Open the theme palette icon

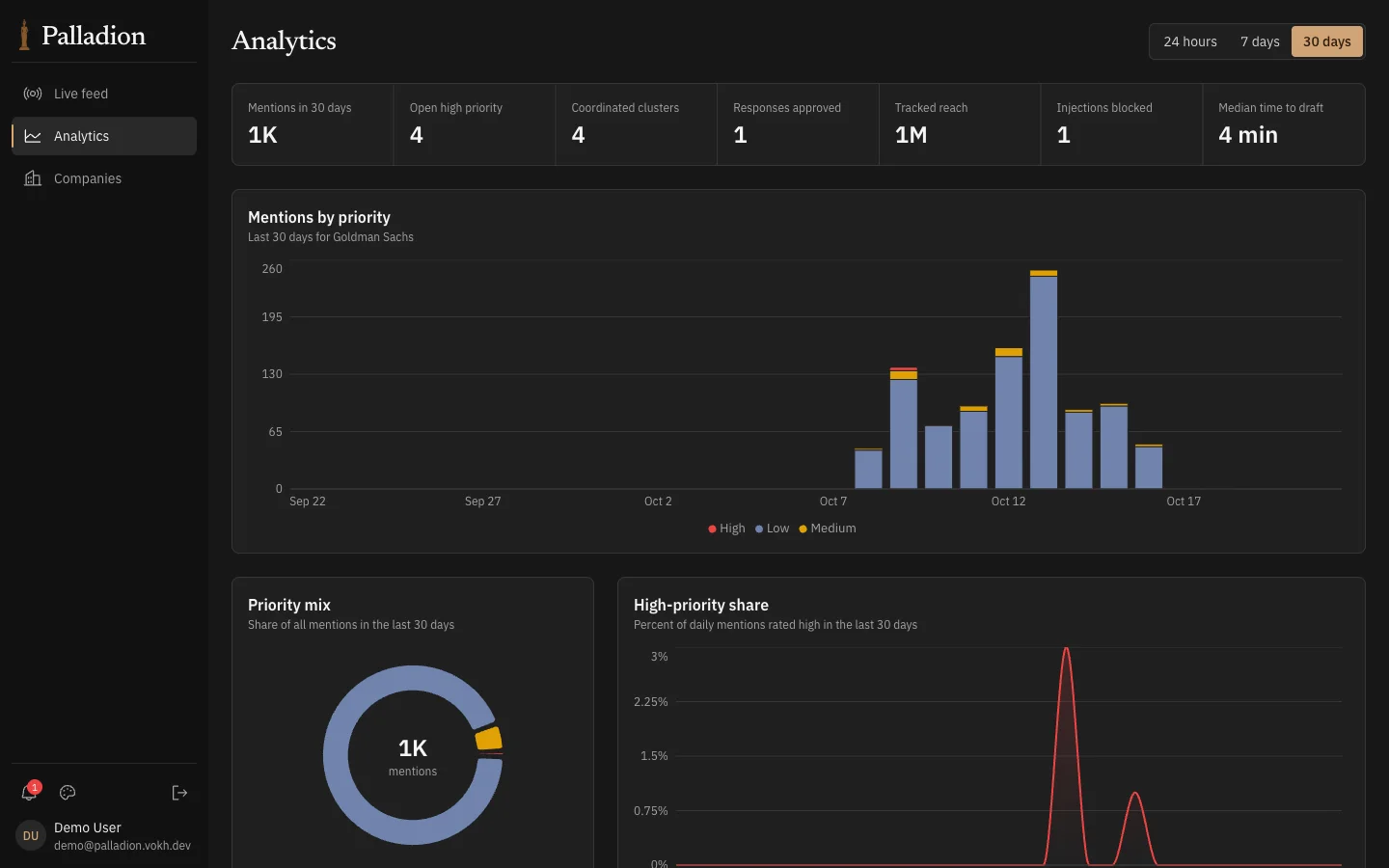point(68,793)
